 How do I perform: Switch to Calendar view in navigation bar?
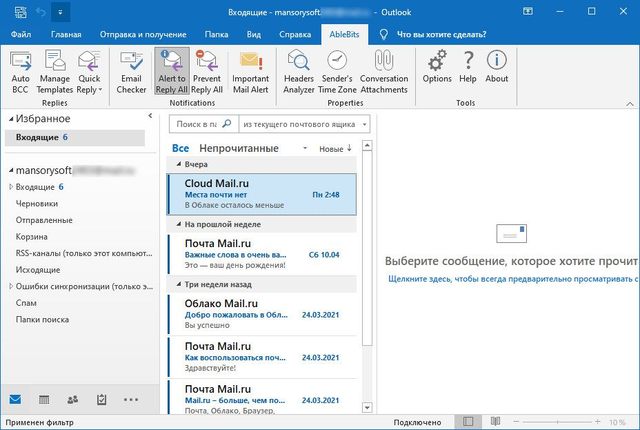point(44,399)
